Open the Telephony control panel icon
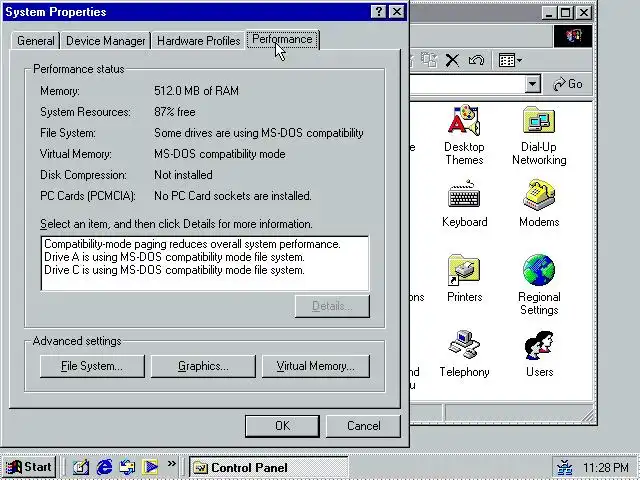The width and height of the screenshot is (640, 480). pyautogui.click(x=464, y=353)
